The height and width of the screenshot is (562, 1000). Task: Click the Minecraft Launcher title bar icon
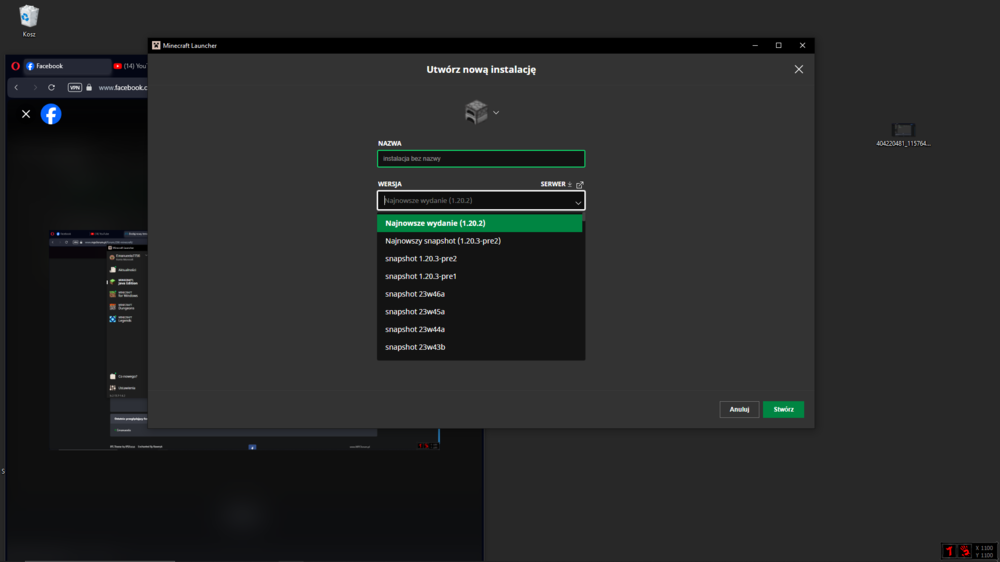click(x=156, y=45)
